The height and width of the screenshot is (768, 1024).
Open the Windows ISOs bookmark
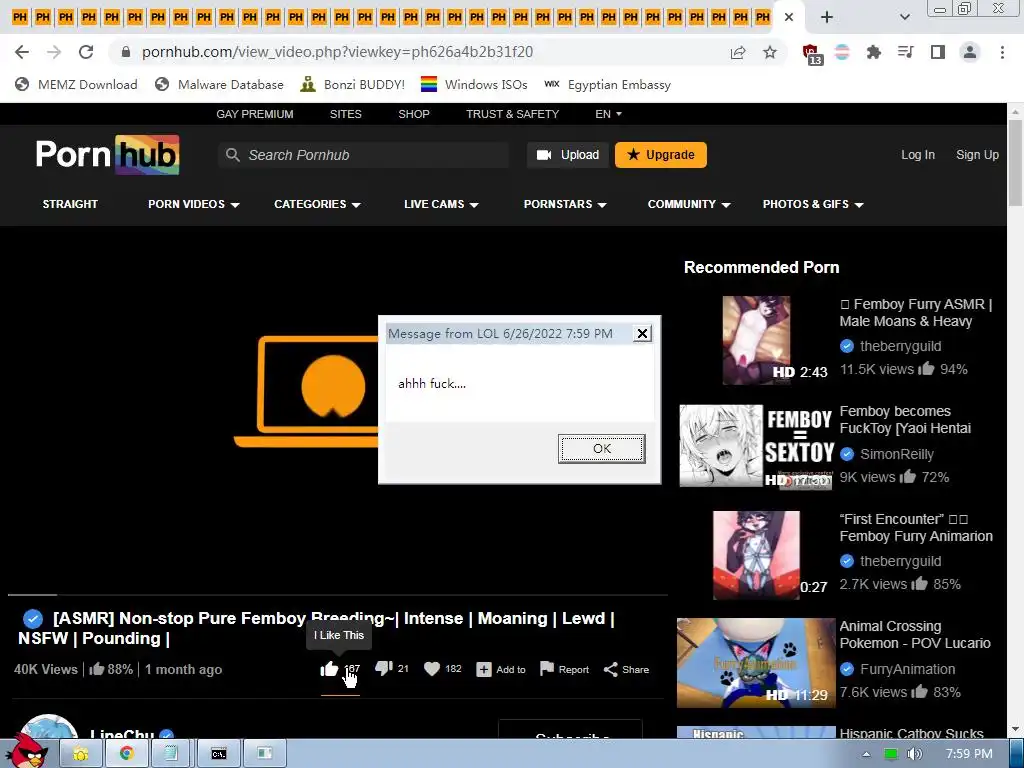coord(474,84)
